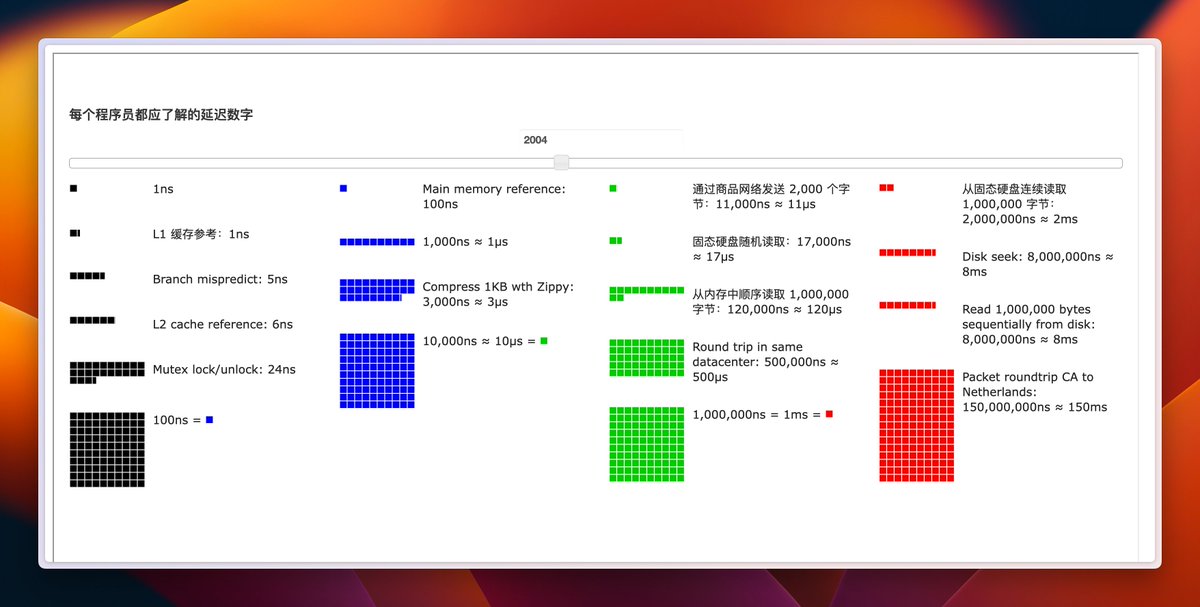Click the large blue grid for 10,000ns
The image size is (1200, 607).
377,371
